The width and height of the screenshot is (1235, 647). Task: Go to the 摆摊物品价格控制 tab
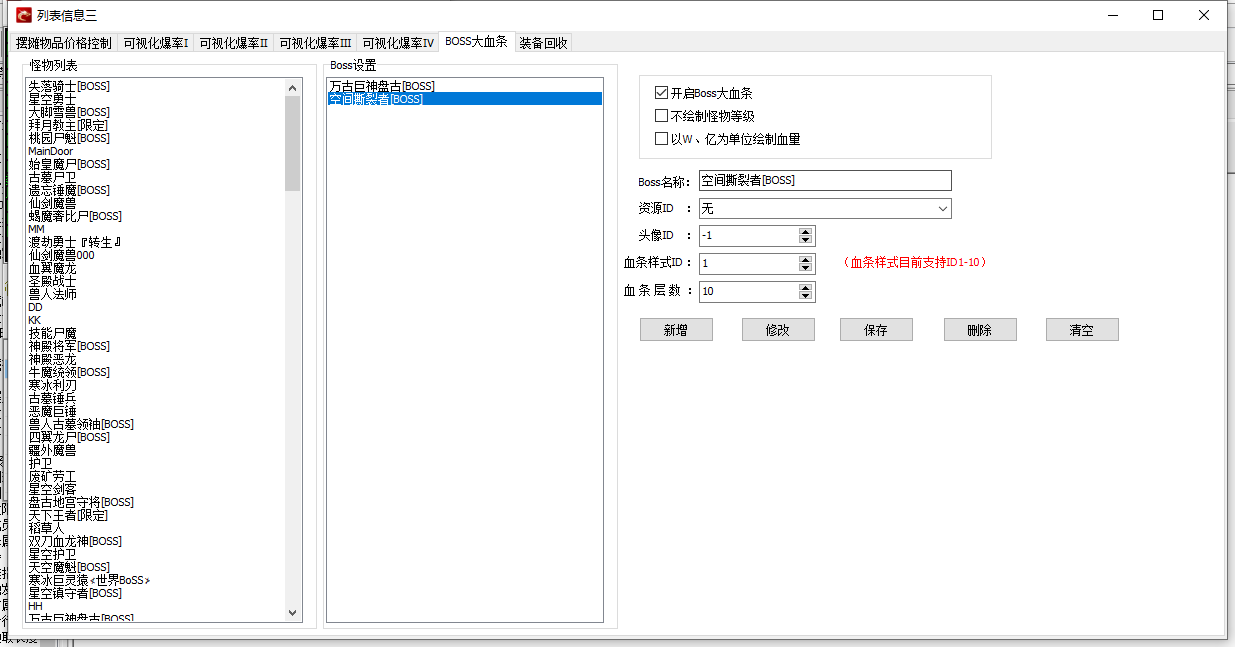(x=64, y=43)
